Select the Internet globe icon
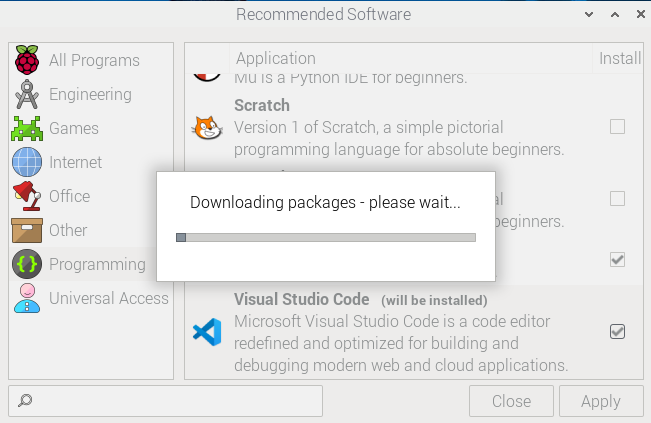The width and height of the screenshot is (651, 423). tap(27, 162)
